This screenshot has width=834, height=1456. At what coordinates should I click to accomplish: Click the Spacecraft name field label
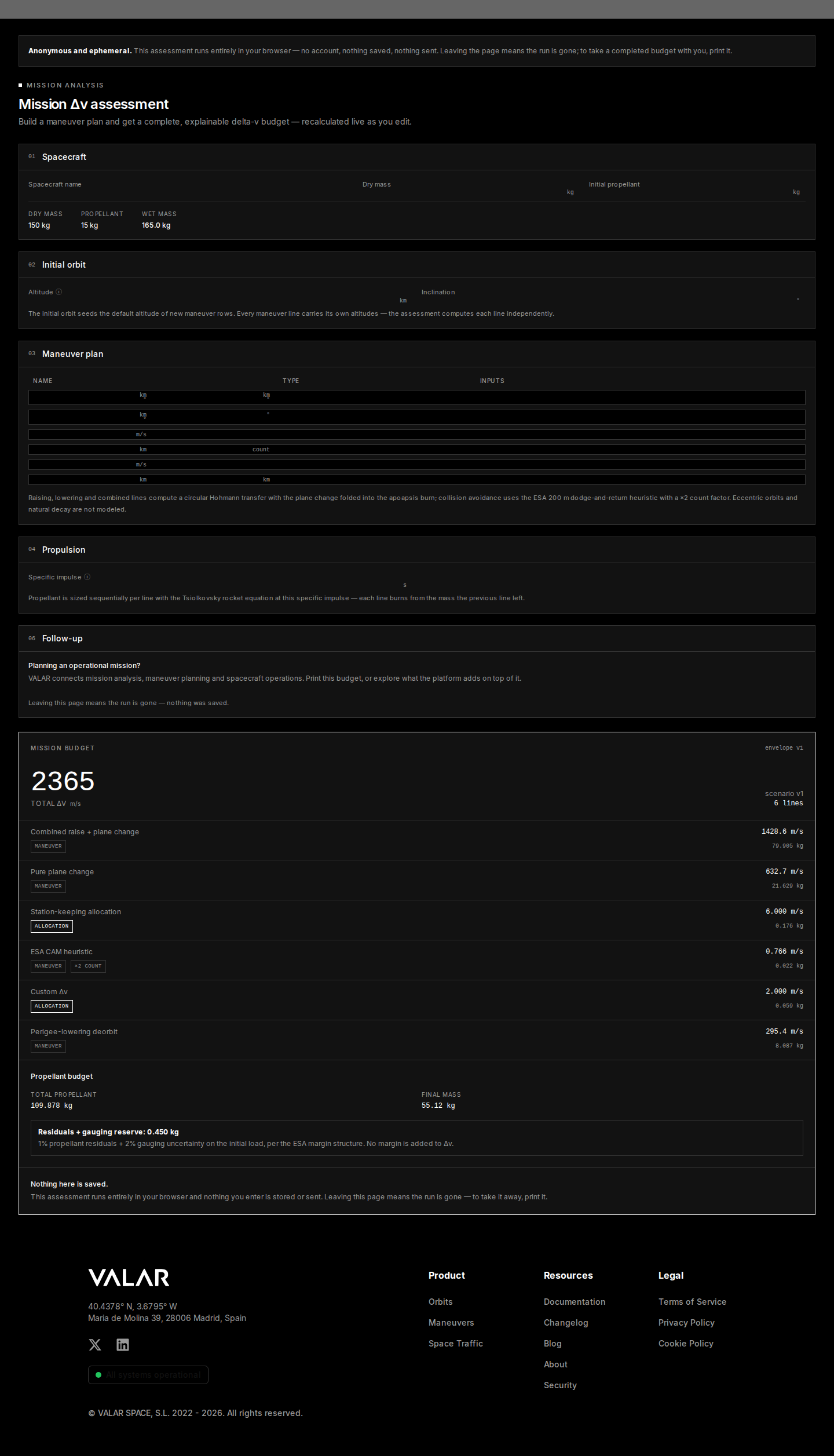tap(55, 184)
